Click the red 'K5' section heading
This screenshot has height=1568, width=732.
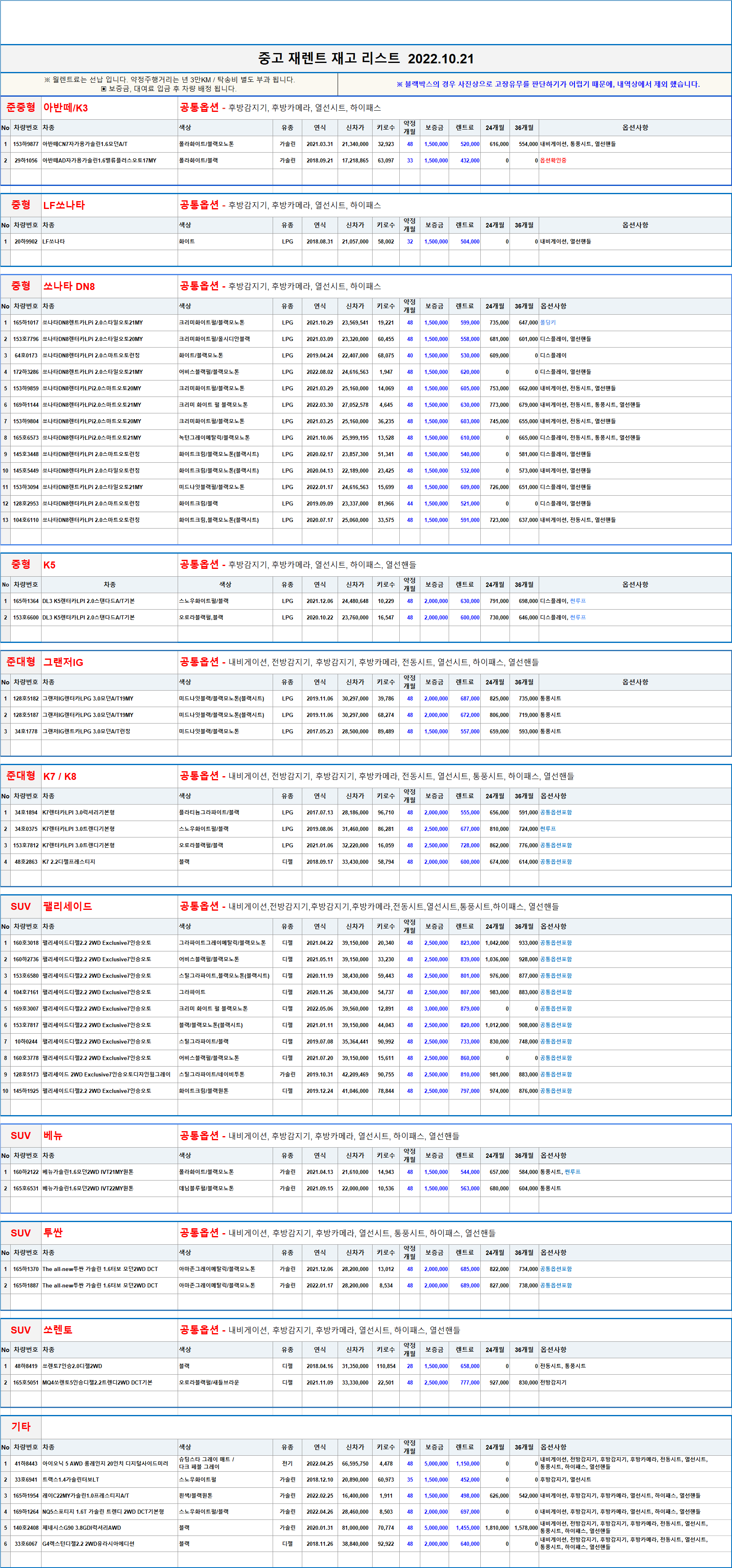pos(49,565)
